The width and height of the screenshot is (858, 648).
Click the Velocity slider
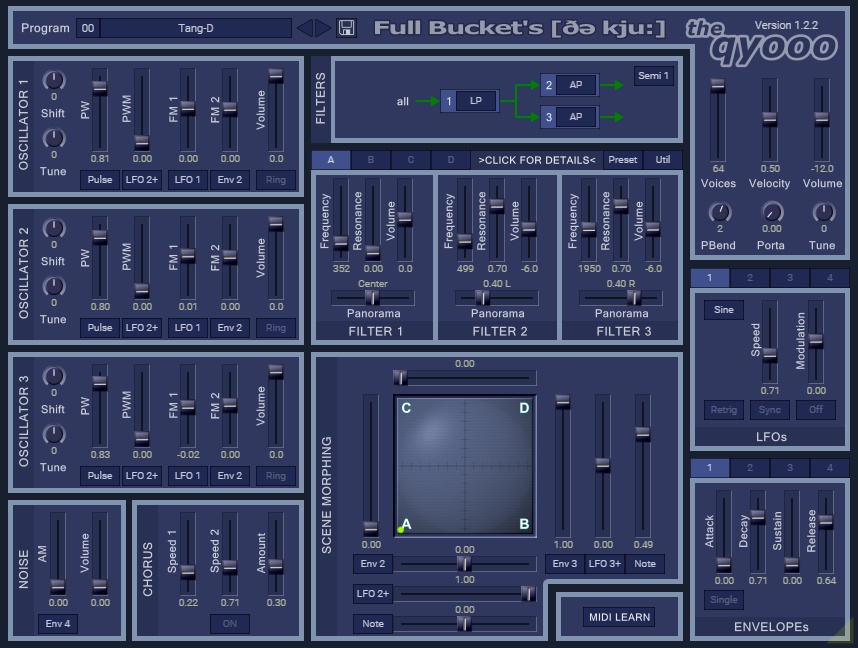(769, 120)
